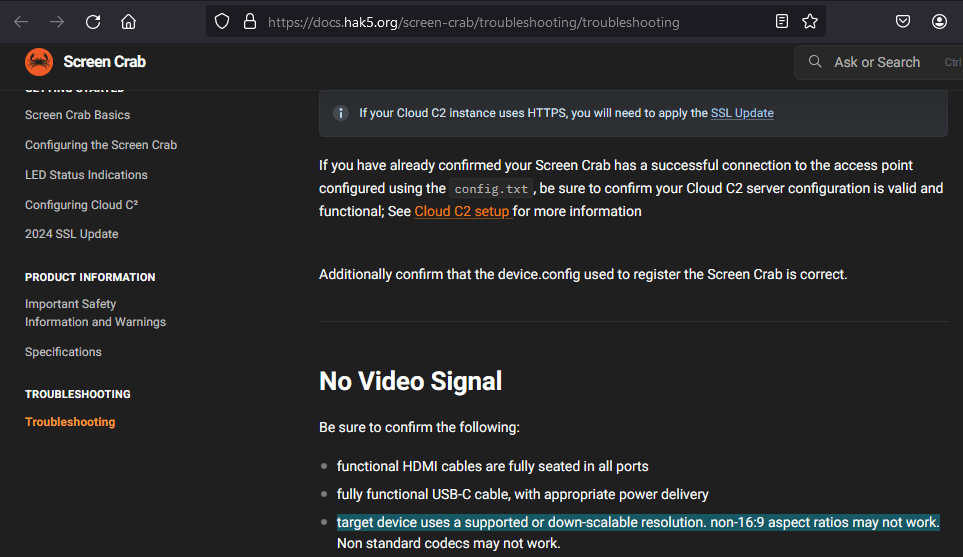
Task: Open the browser home page icon
Action: [128, 22]
